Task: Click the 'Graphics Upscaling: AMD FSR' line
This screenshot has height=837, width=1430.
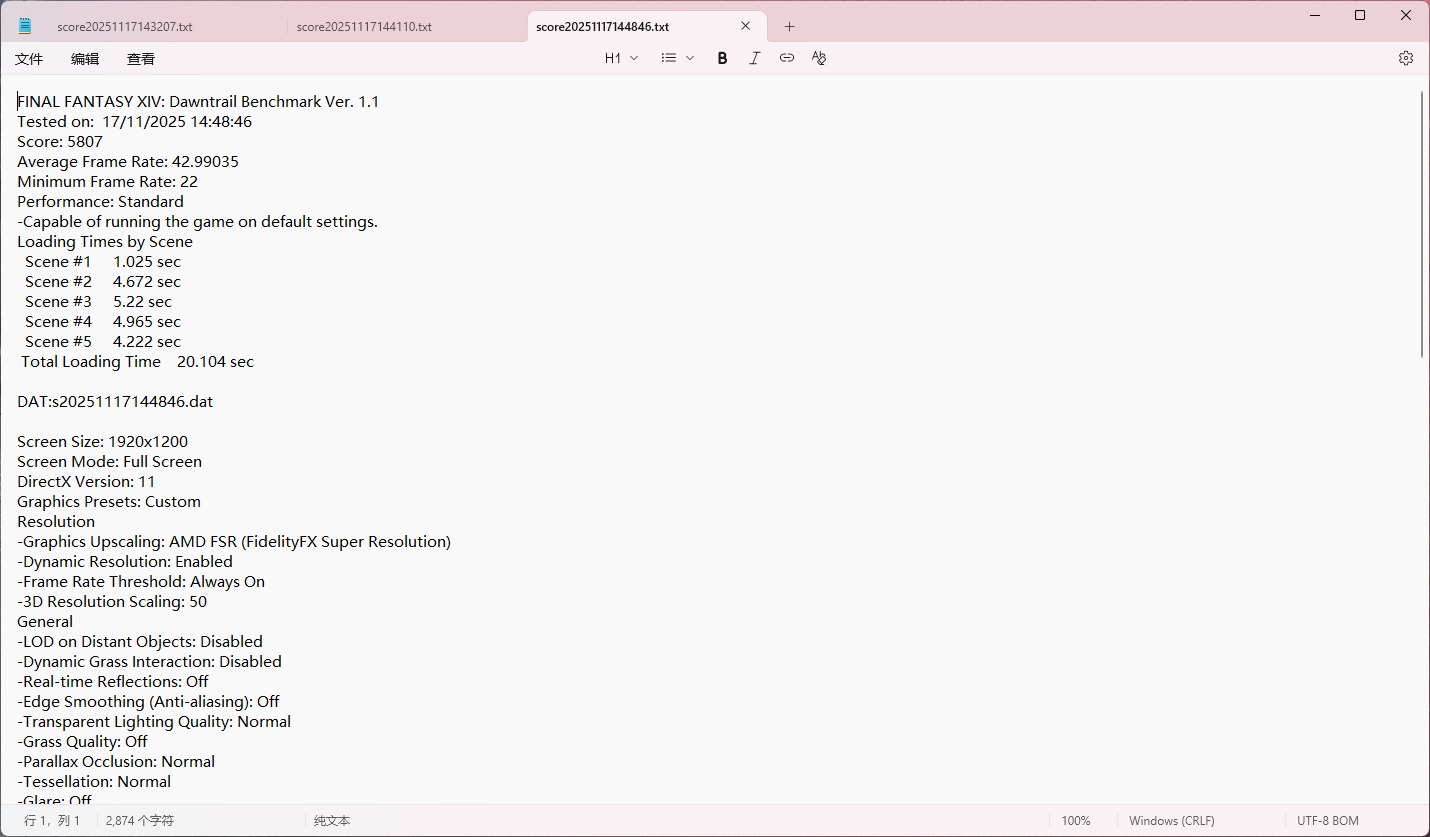Action: coord(234,541)
